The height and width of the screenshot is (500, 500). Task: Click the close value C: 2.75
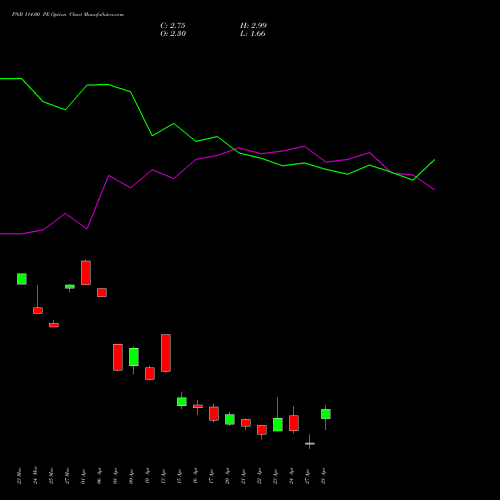[173, 26]
